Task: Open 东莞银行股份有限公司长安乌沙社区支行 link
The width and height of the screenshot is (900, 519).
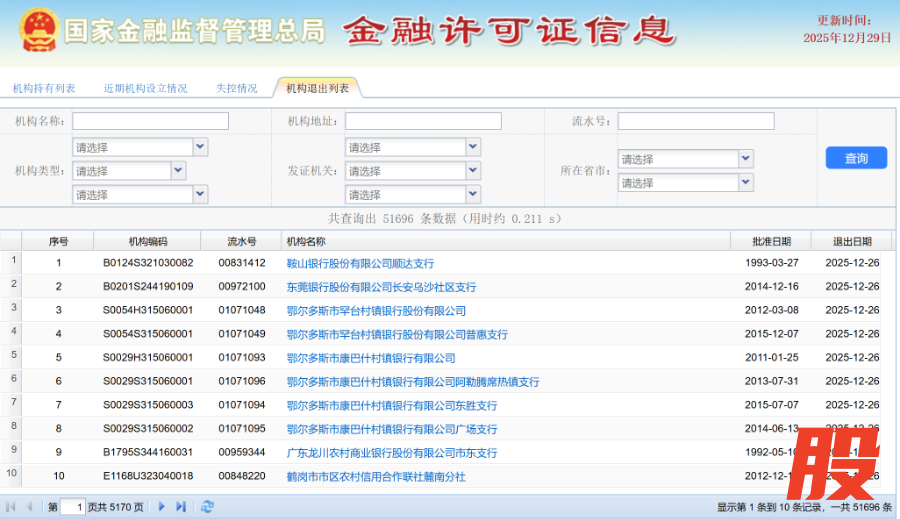Action: [x=381, y=287]
